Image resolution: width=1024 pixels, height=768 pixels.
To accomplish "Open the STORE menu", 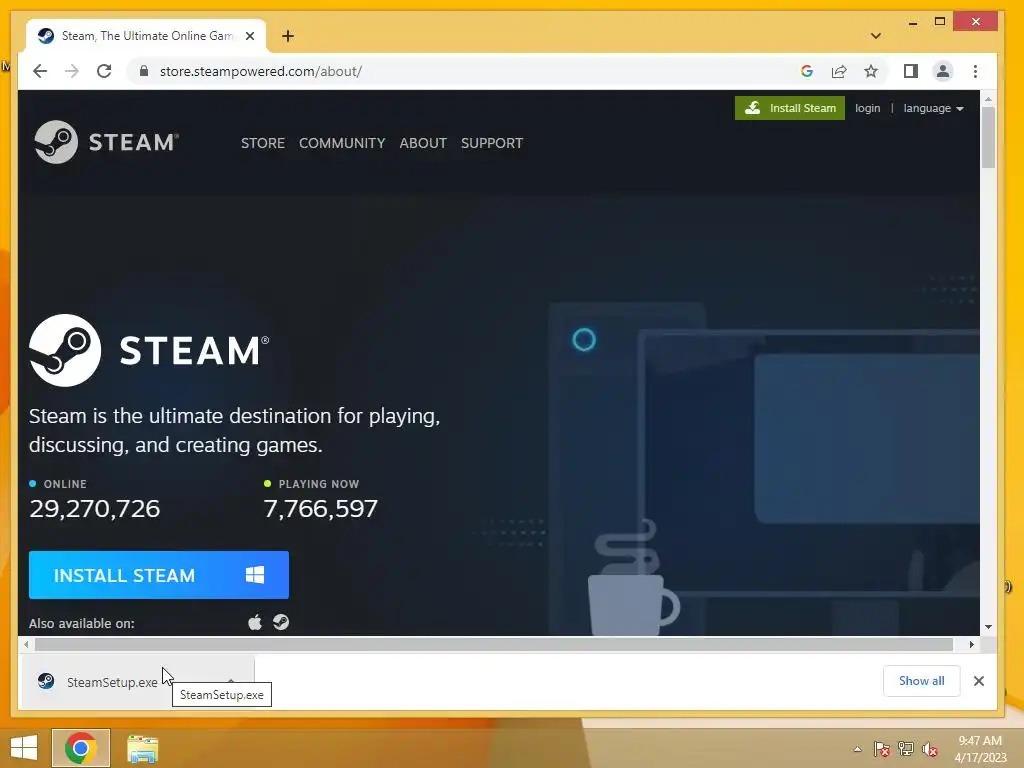I will [263, 143].
